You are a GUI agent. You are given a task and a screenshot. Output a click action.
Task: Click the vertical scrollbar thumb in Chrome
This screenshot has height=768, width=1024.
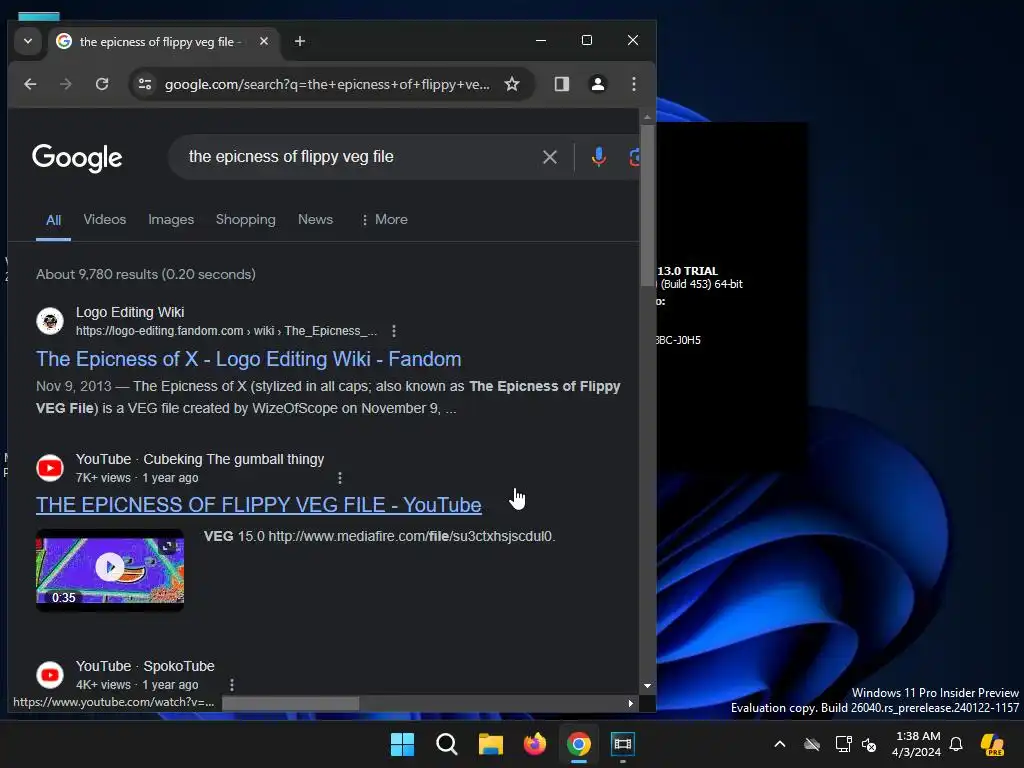647,206
